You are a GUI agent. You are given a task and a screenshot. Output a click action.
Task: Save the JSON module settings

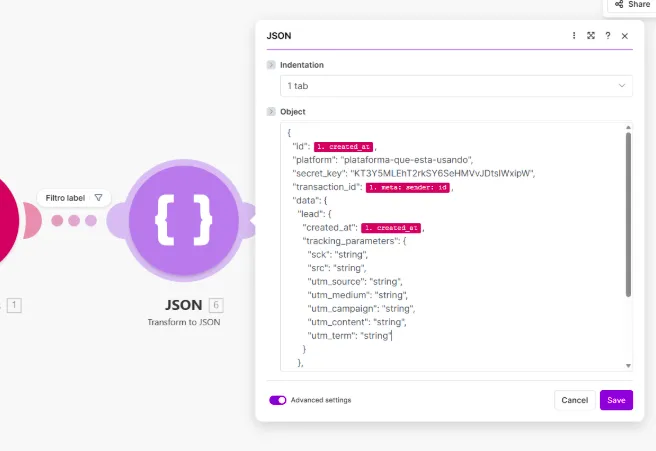pyautogui.click(x=616, y=400)
